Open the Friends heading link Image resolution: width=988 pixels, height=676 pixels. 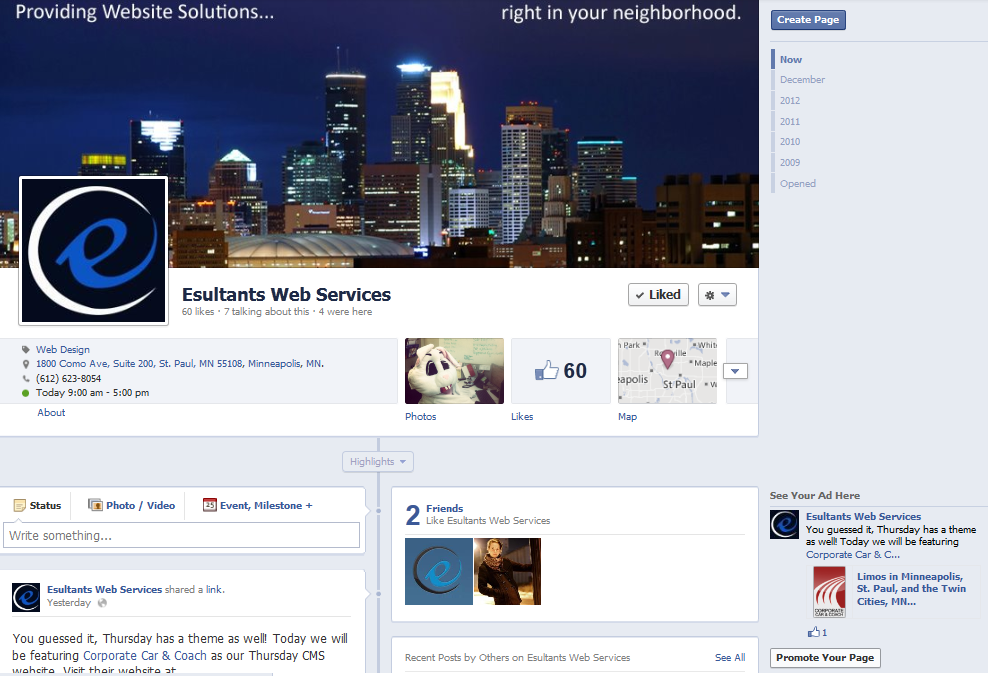(444, 508)
